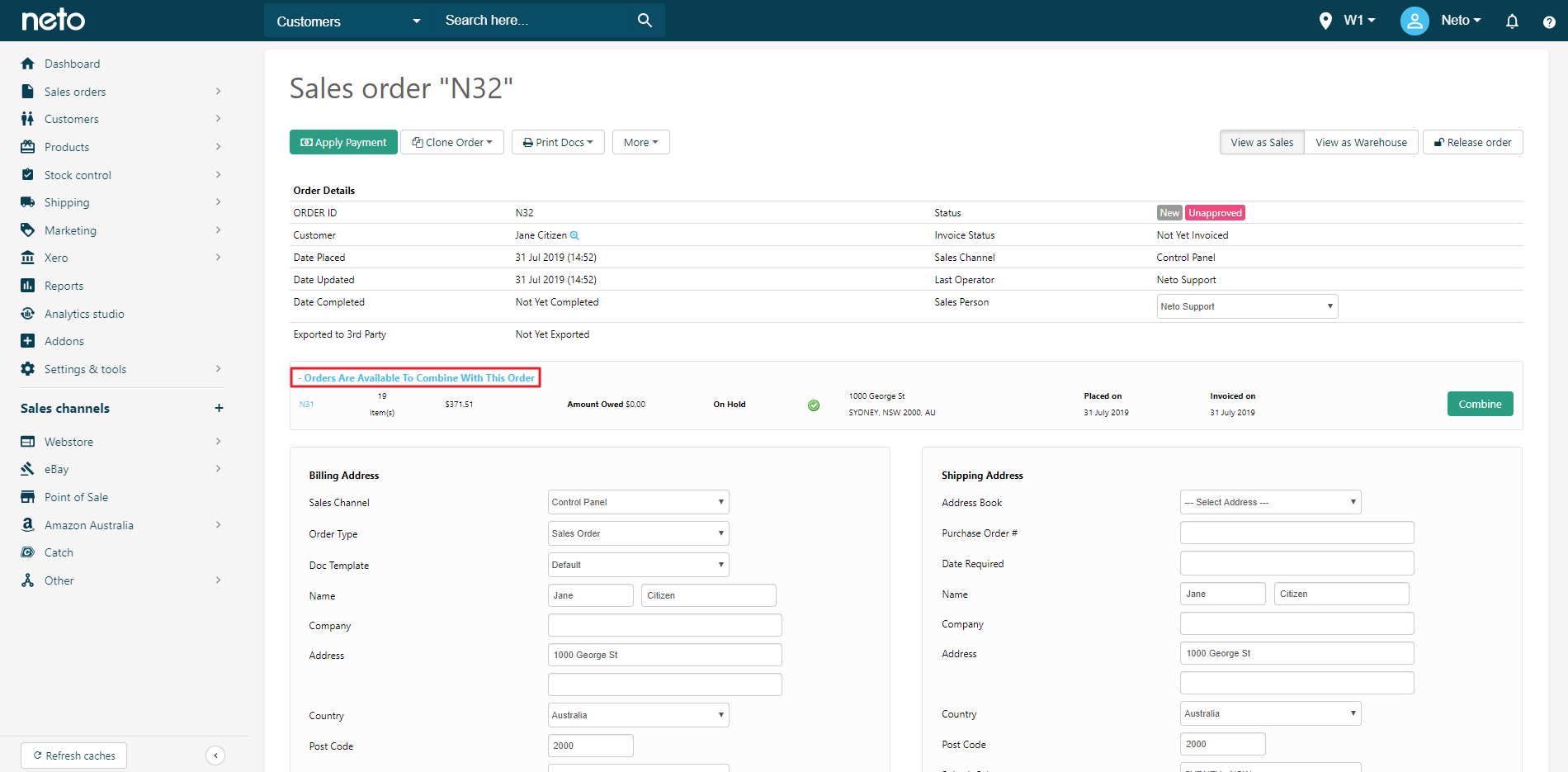Expand Sales orders menu chevron
Image resolution: width=1568 pixels, height=772 pixels.
tap(218, 91)
